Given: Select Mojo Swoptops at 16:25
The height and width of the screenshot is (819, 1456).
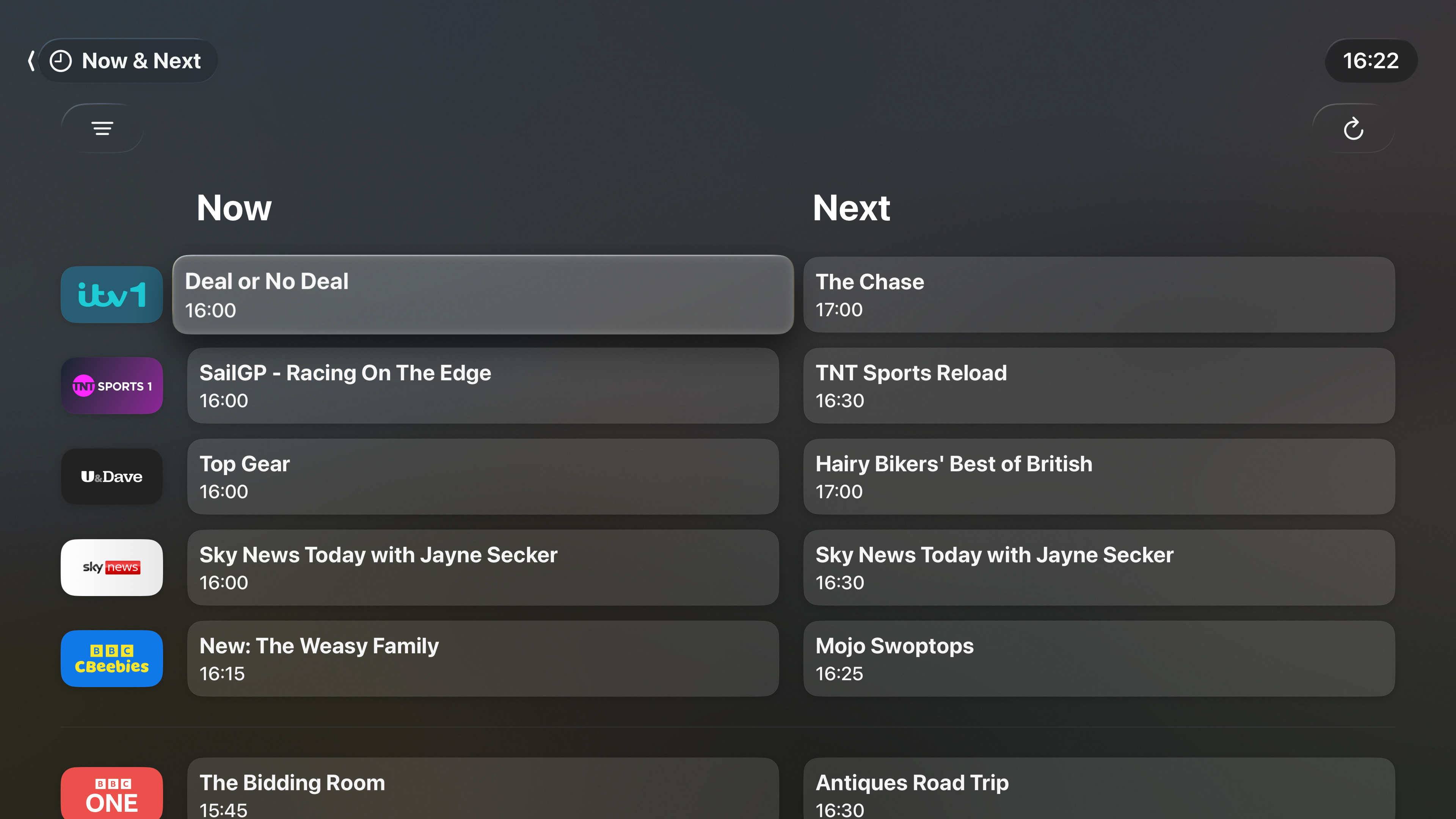Looking at the screenshot, I should click(1099, 659).
